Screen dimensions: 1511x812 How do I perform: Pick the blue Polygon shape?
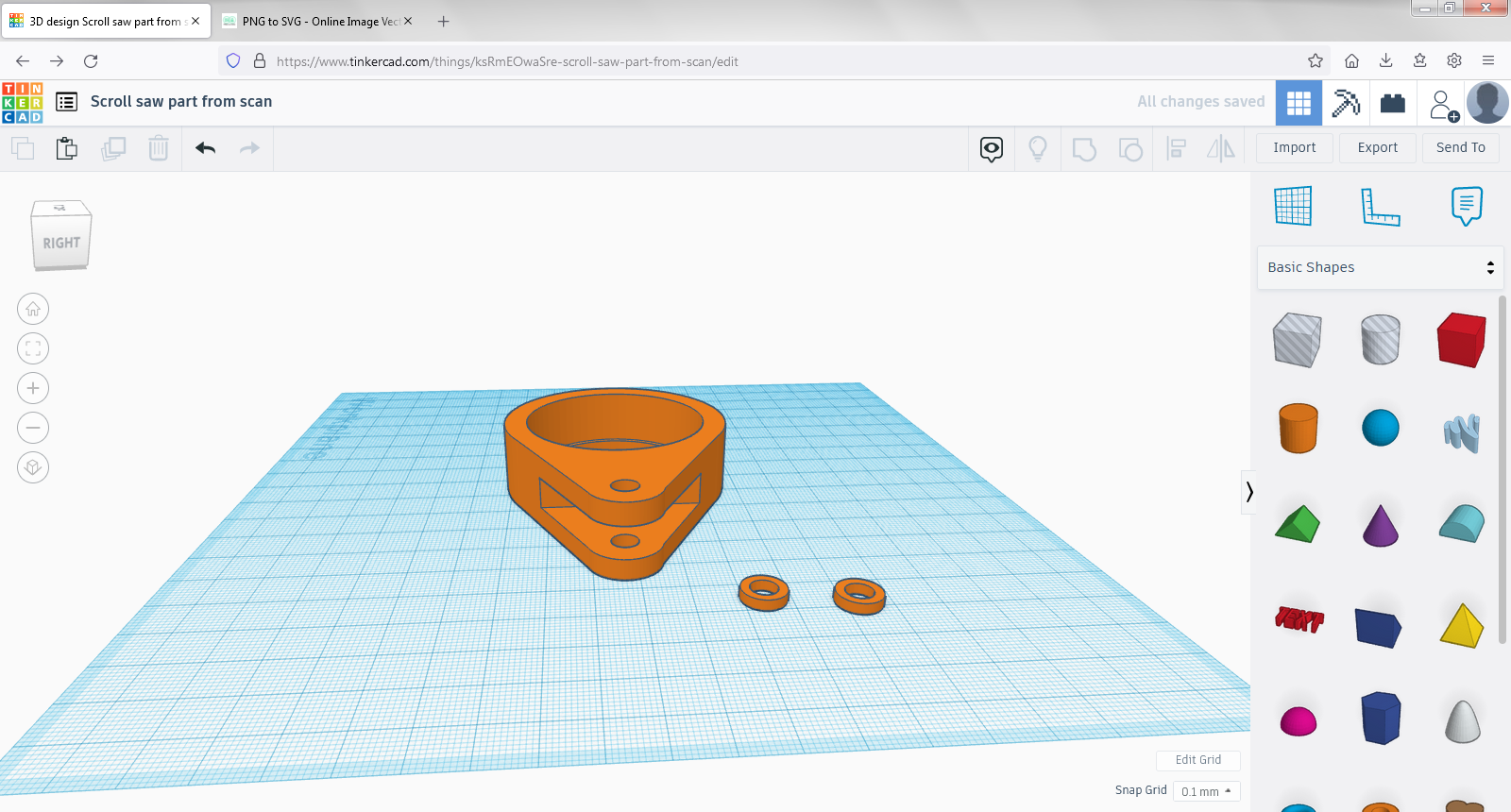coord(1381,718)
